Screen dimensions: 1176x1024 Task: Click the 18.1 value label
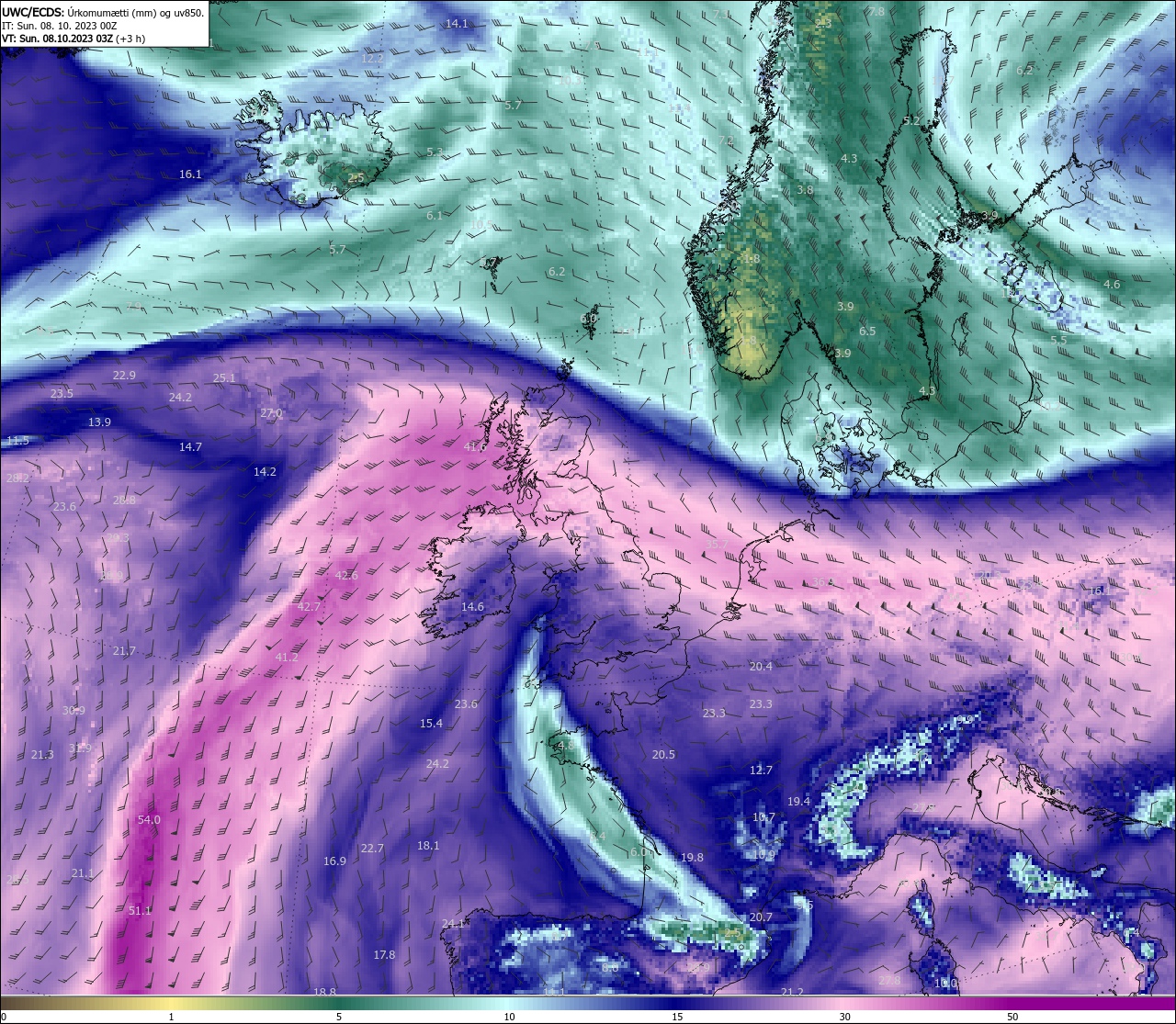coord(428,846)
